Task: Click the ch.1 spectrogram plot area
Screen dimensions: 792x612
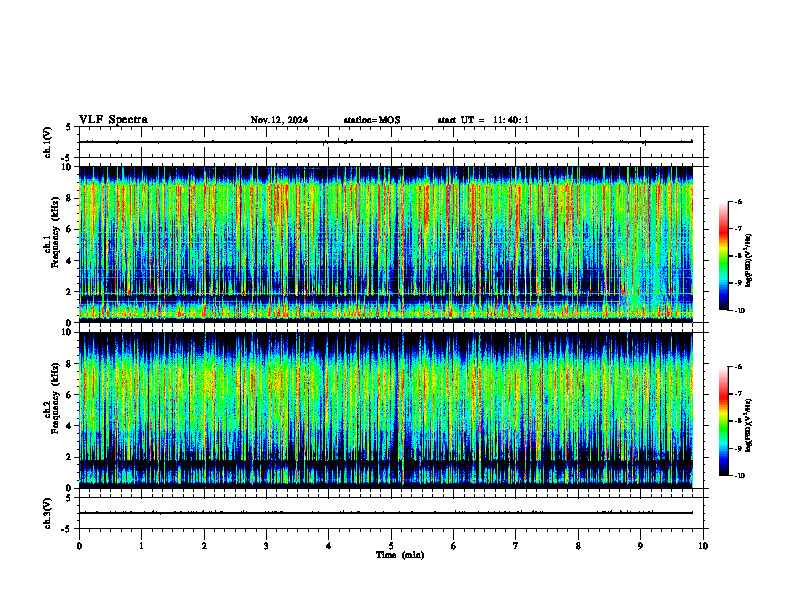Action: (x=386, y=244)
